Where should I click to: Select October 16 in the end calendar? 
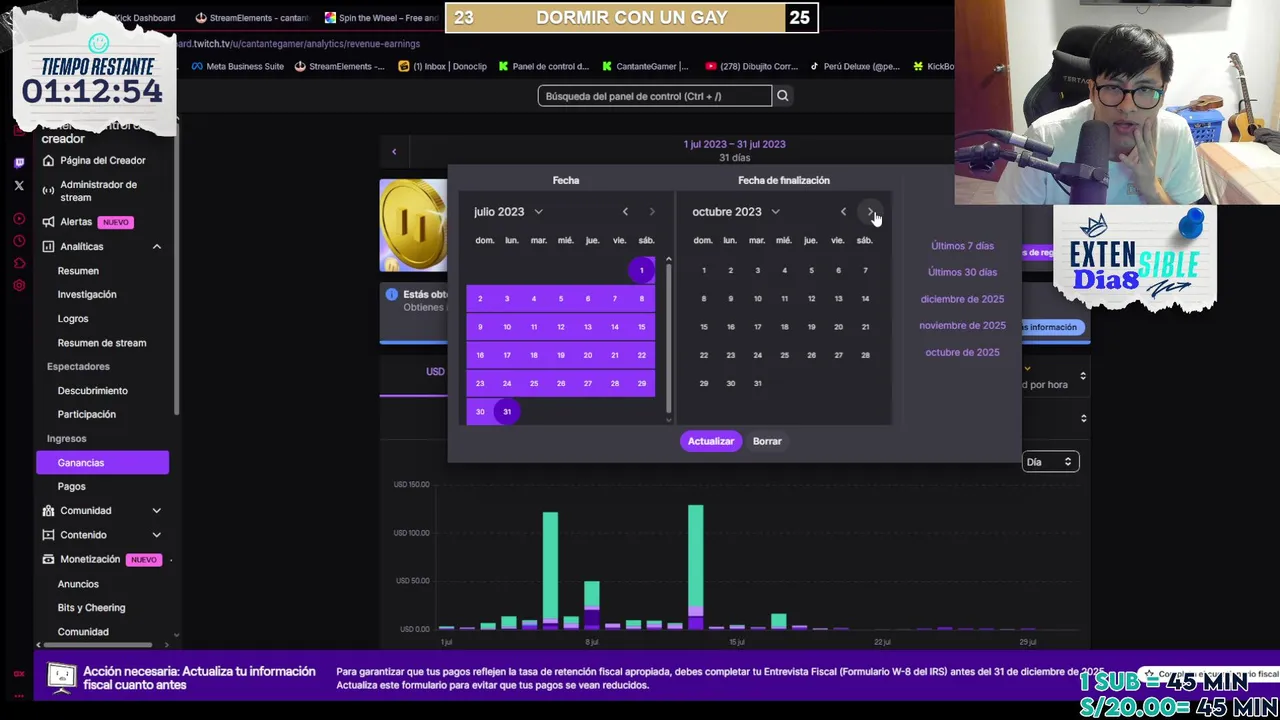730,327
